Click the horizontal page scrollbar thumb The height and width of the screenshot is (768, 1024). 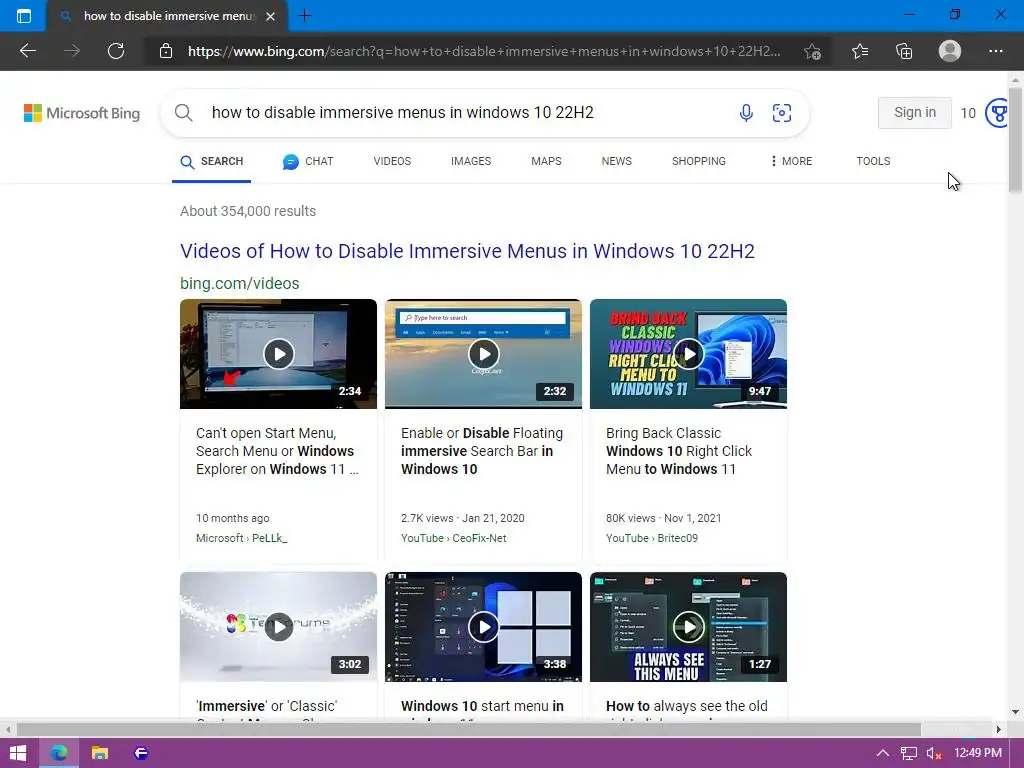469,729
